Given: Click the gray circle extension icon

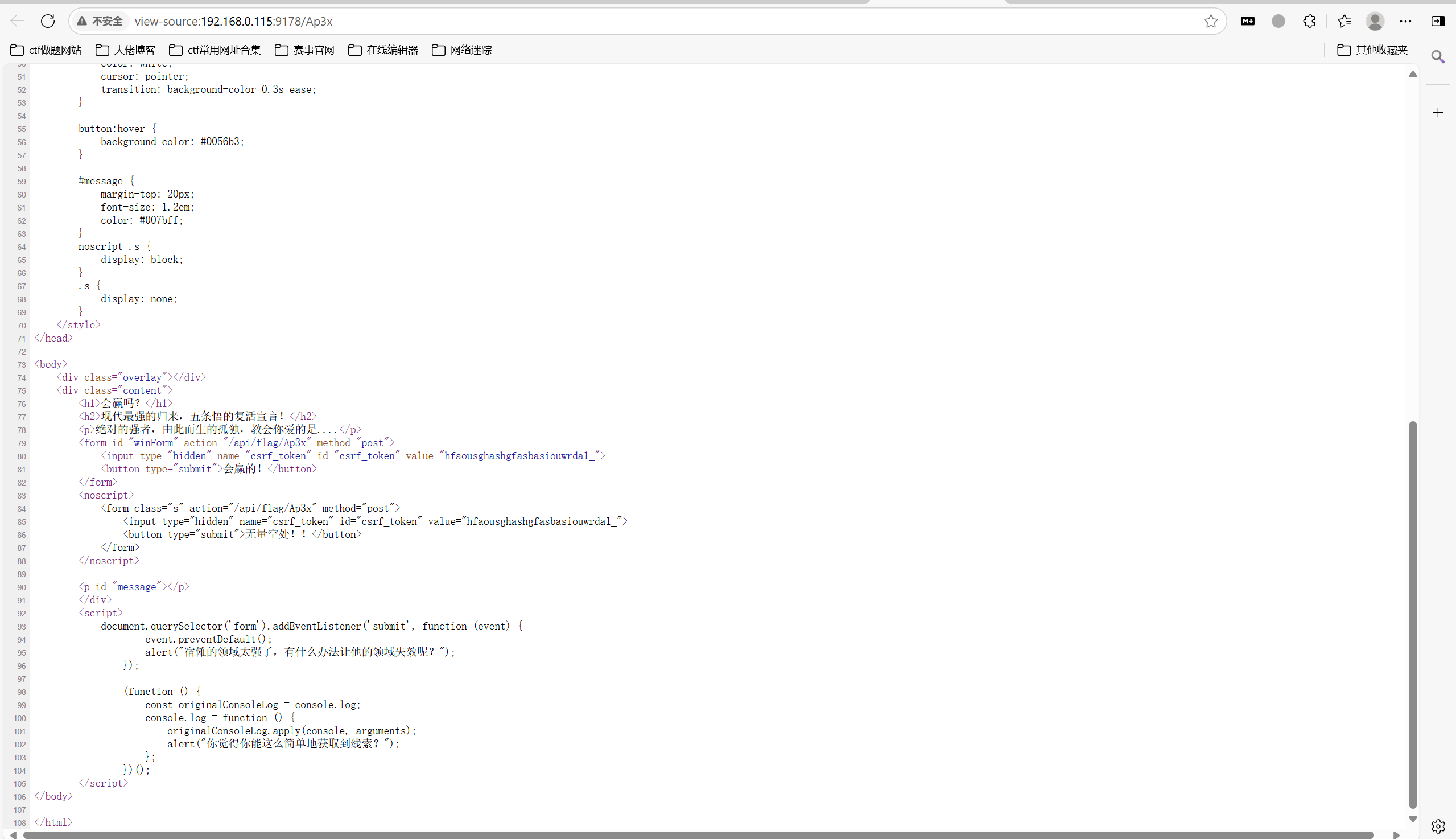Looking at the screenshot, I should pos(1278,21).
